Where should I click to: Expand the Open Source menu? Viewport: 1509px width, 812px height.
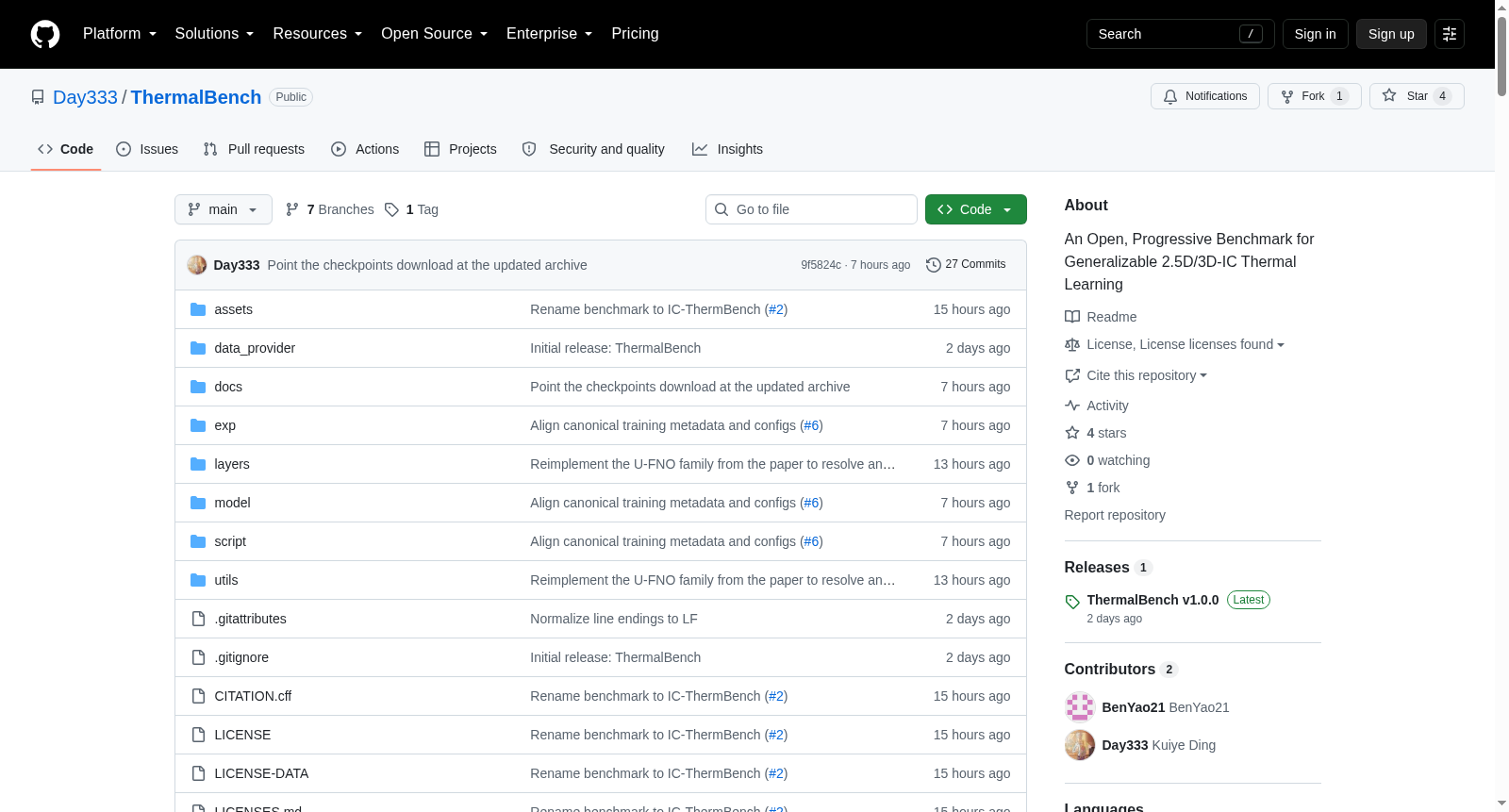pos(435,34)
